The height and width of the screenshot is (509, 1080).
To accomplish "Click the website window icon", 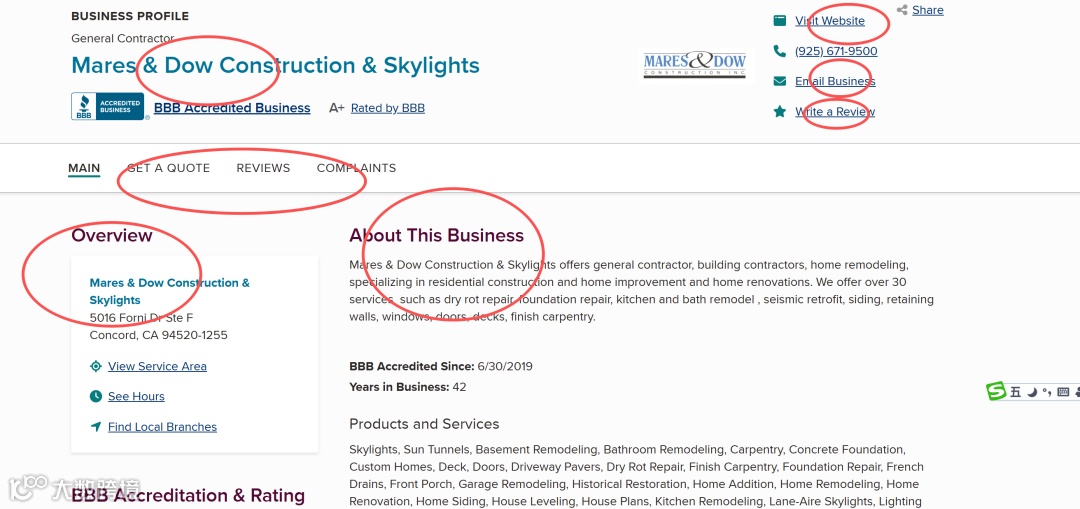I will [x=780, y=21].
